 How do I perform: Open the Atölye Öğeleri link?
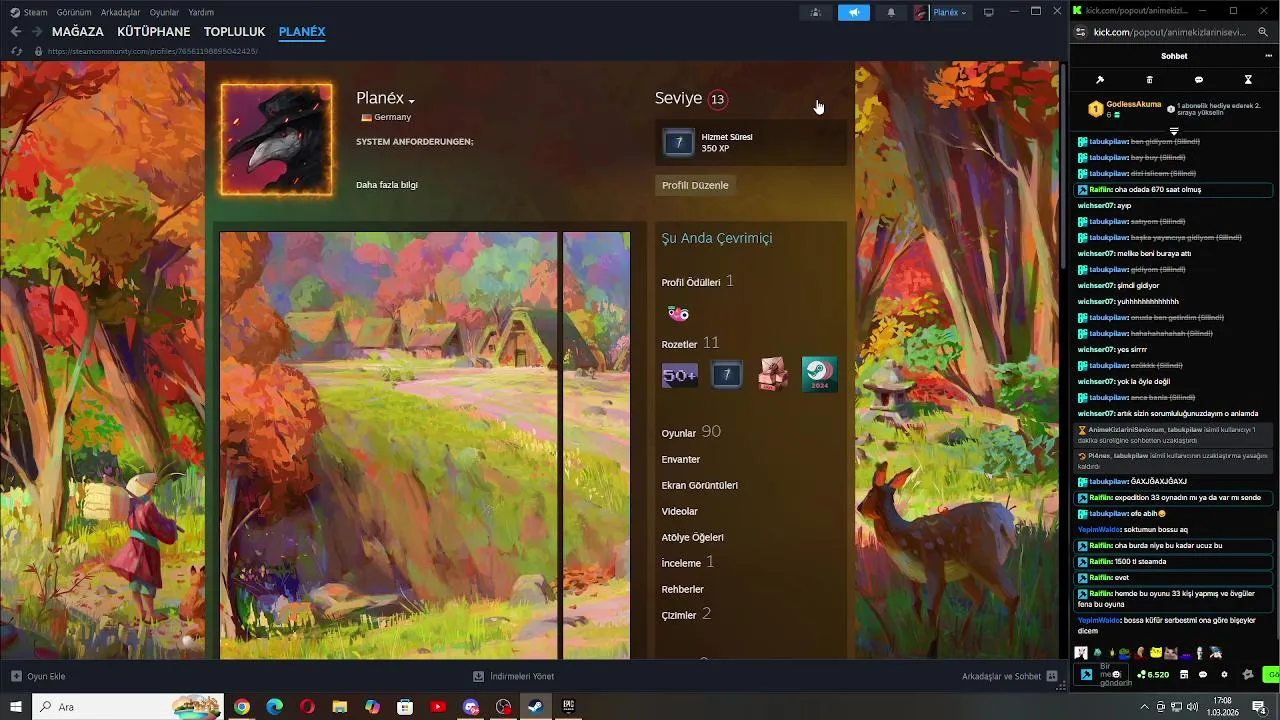point(693,538)
